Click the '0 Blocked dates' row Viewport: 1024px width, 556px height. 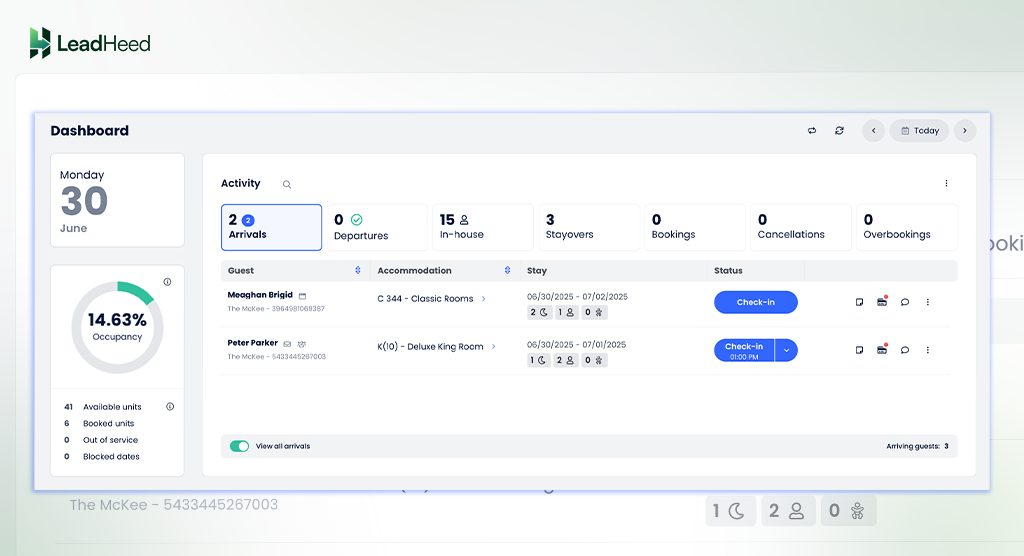101,457
